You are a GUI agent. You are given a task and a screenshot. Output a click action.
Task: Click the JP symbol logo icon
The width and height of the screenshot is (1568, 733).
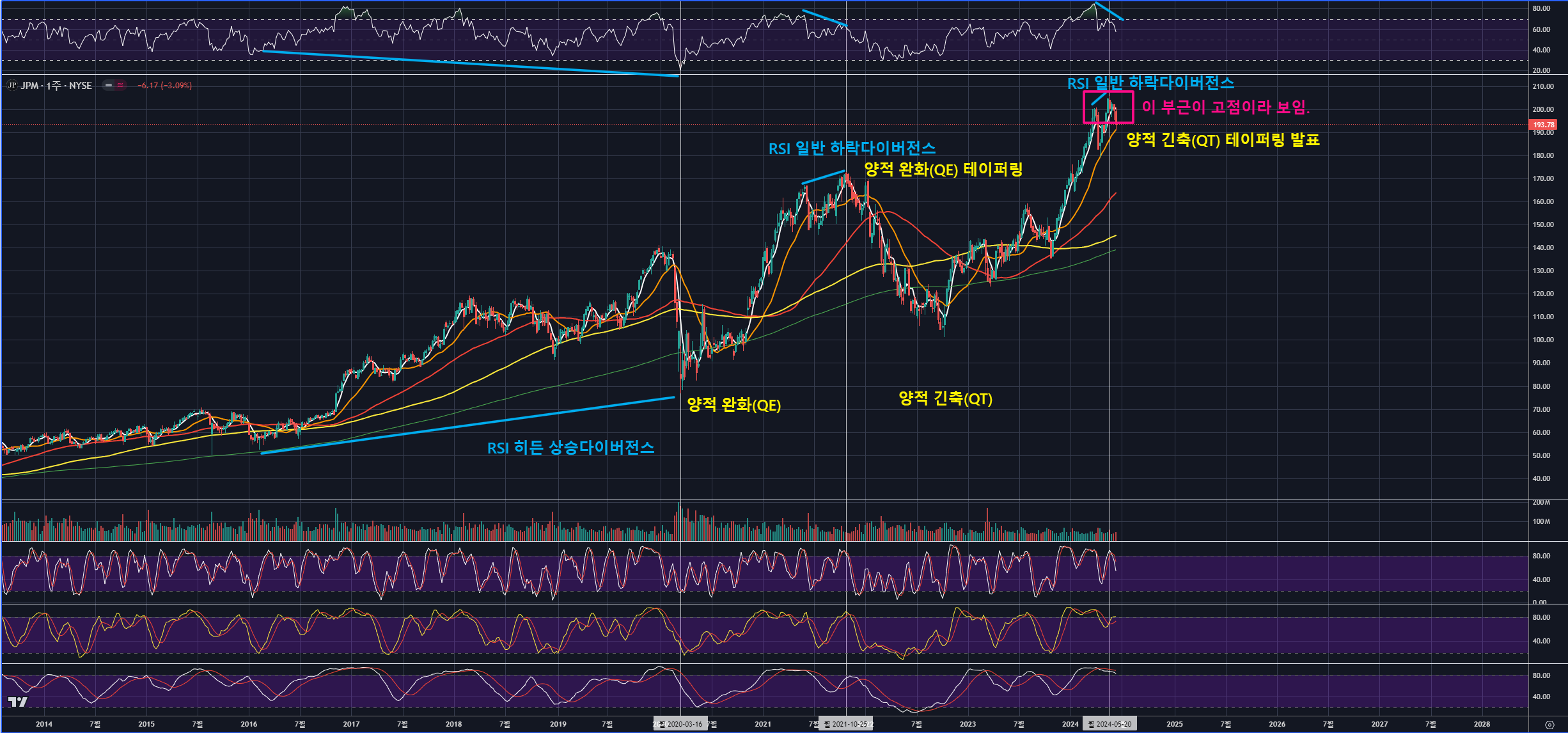click(12, 85)
